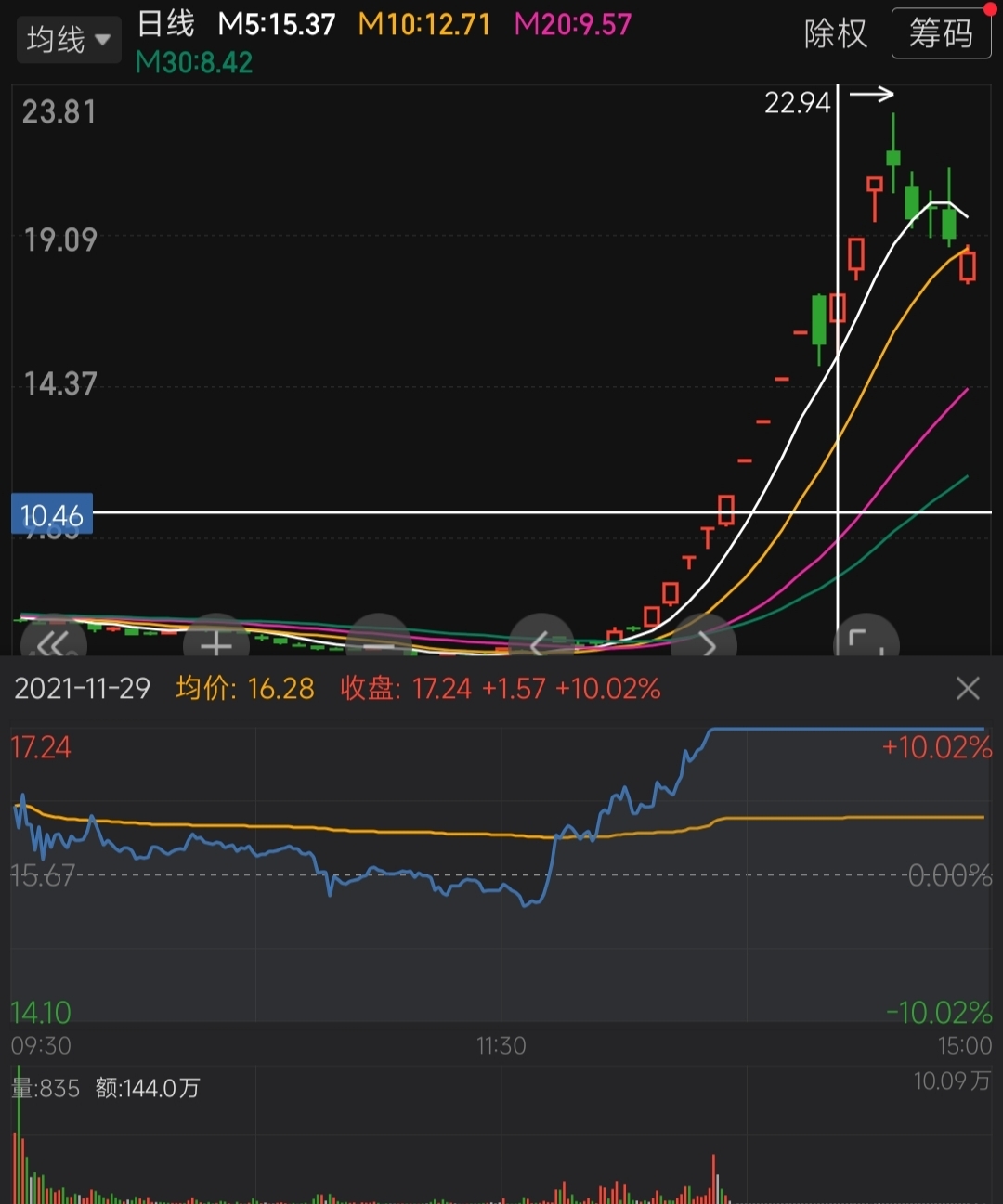
Task: Open the 筹码 chip distribution button
Action: pos(941,33)
